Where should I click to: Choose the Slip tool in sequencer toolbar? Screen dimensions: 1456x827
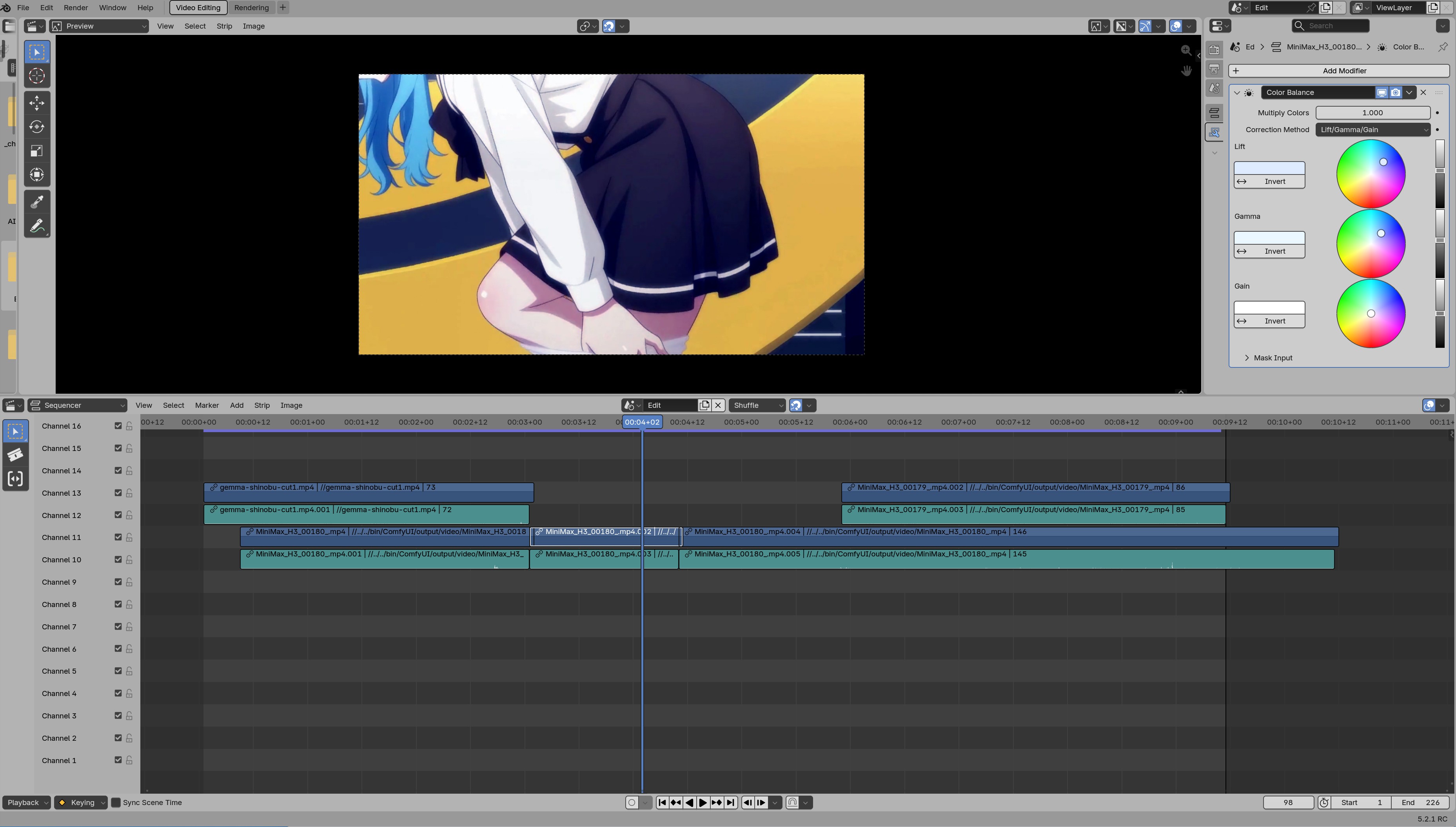tap(15, 479)
